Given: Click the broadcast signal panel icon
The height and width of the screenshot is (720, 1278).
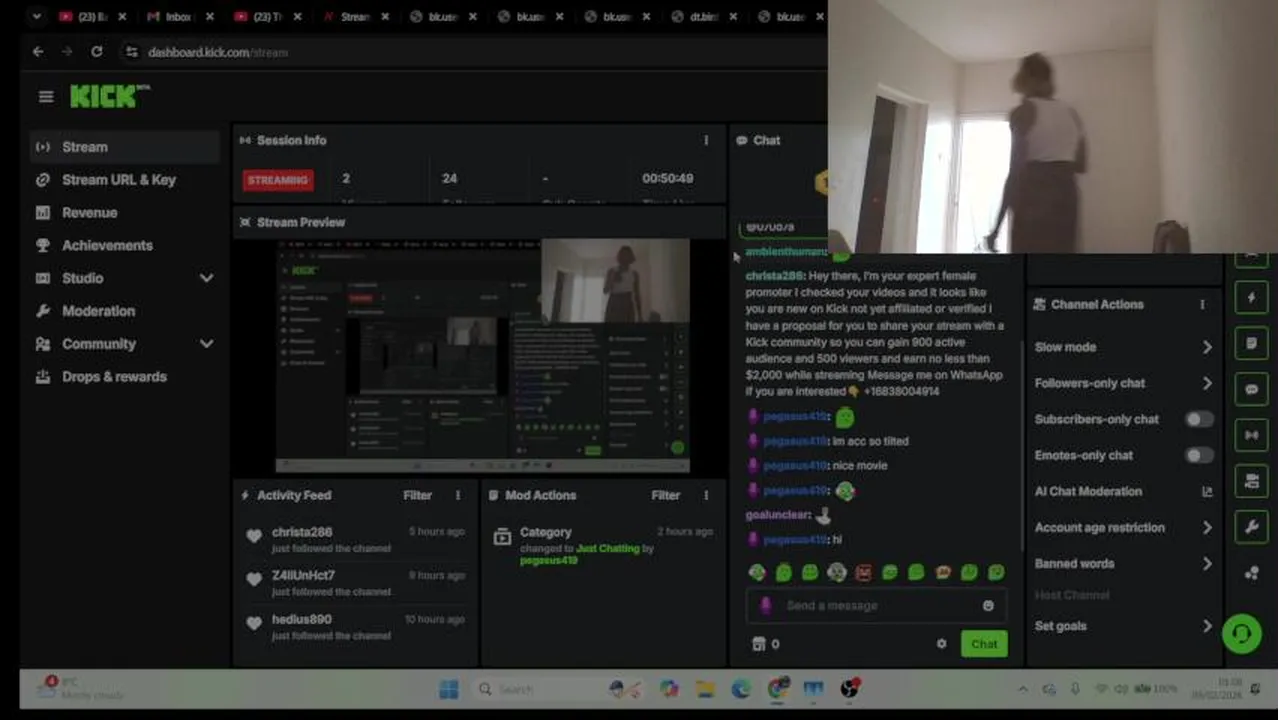Looking at the screenshot, I should (x=1251, y=436).
